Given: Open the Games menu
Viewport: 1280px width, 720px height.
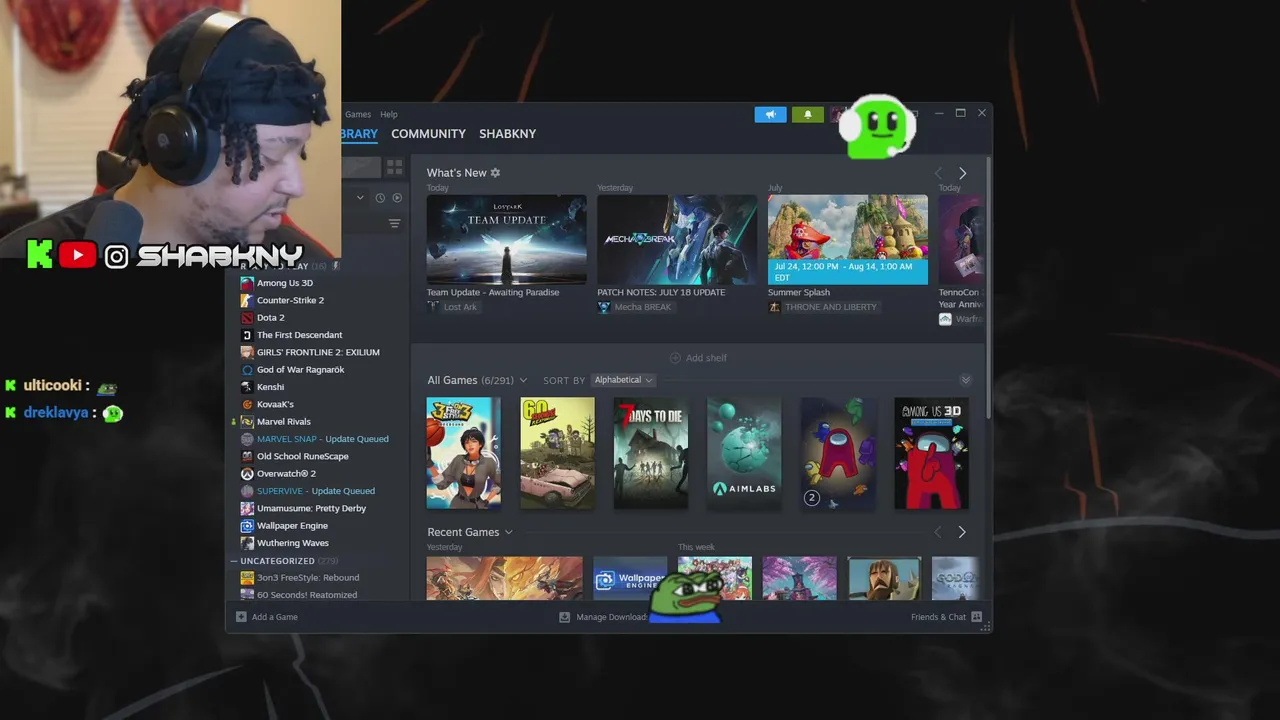Looking at the screenshot, I should tap(358, 115).
